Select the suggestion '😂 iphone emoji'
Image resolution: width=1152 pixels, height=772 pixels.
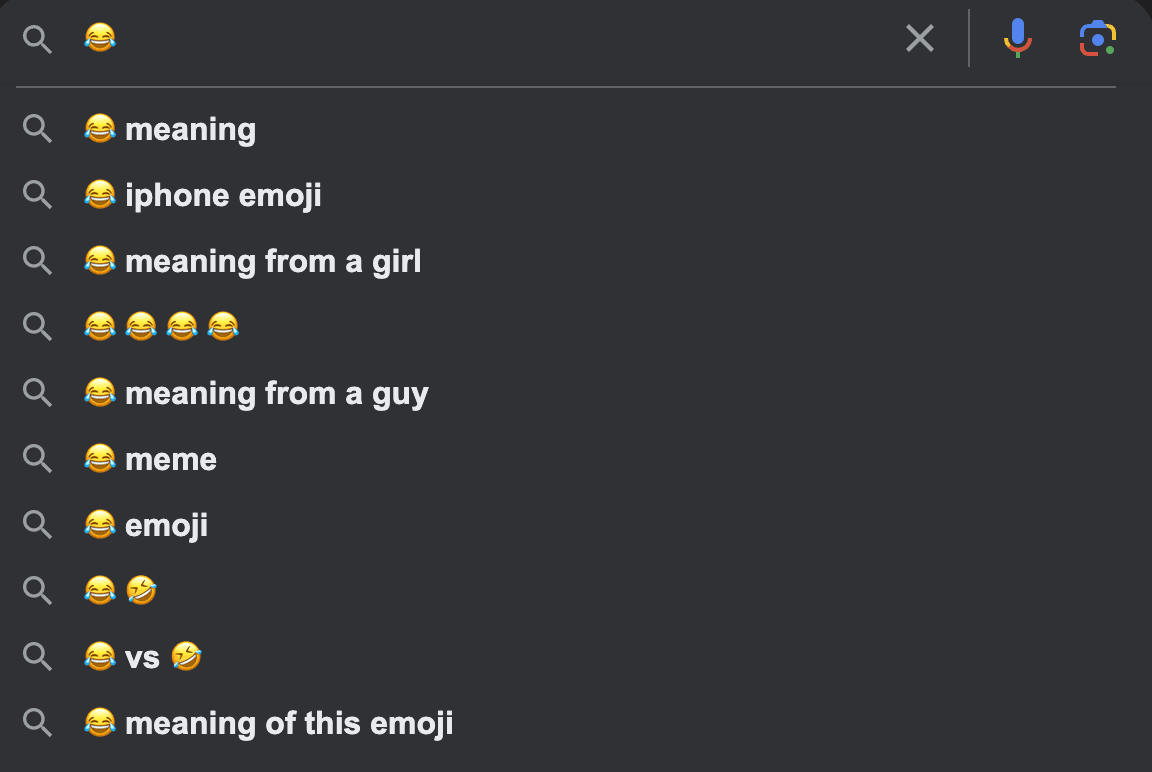click(x=203, y=195)
